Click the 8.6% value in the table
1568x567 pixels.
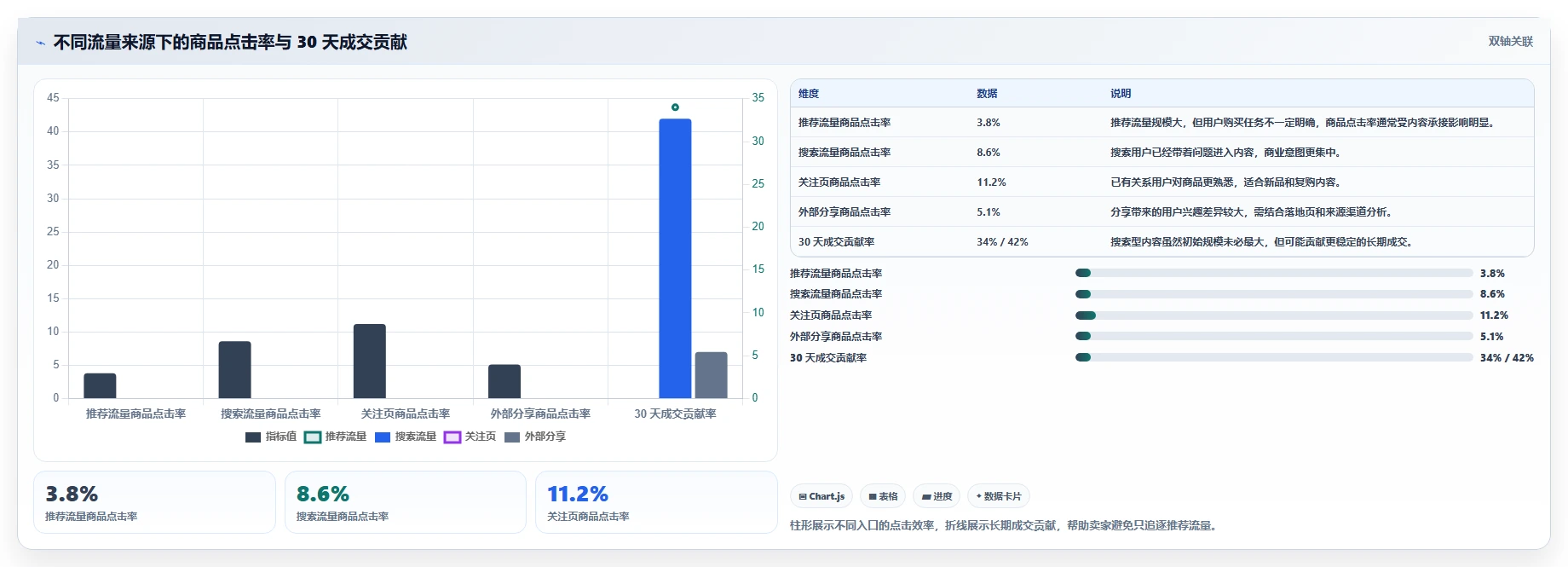989,153
